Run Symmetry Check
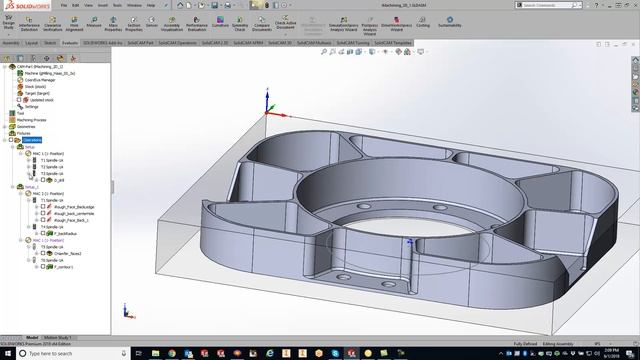640x360 pixels. tap(240, 24)
